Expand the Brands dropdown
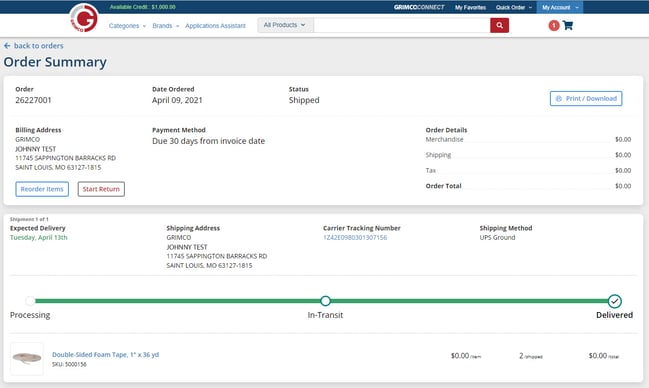649x388 pixels. [166, 26]
